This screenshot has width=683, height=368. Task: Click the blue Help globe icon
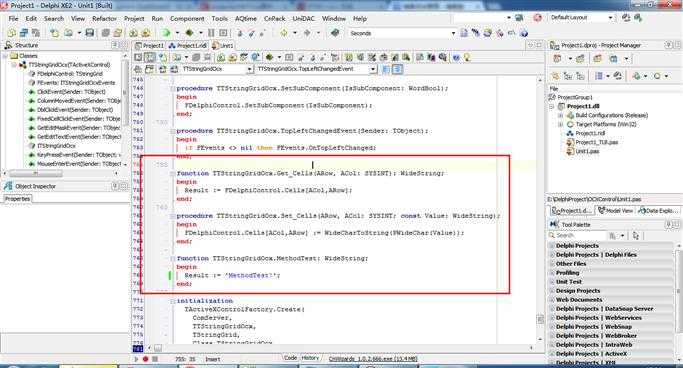tap(524, 33)
